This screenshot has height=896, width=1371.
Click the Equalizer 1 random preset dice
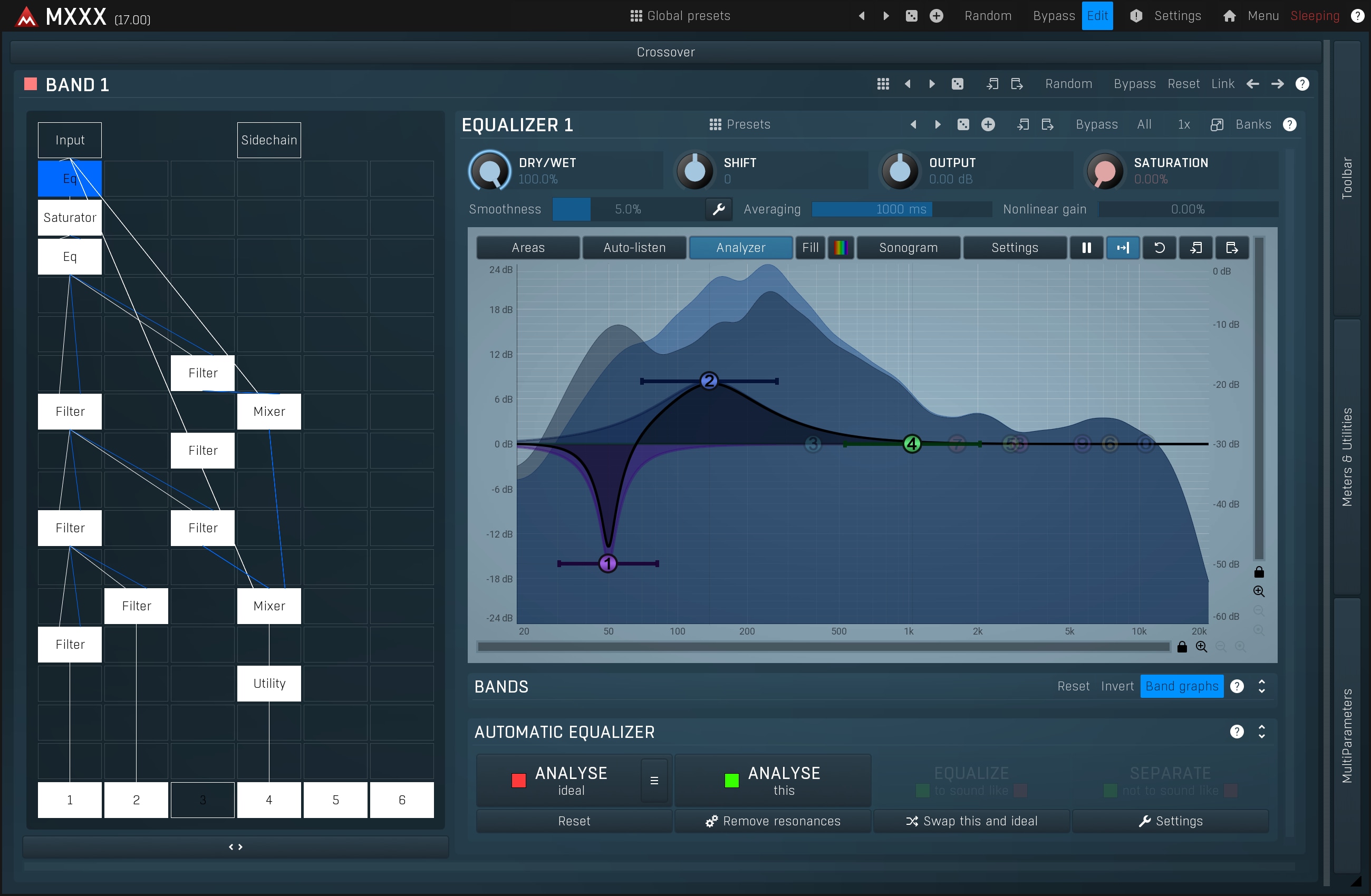[x=962, y=124]
